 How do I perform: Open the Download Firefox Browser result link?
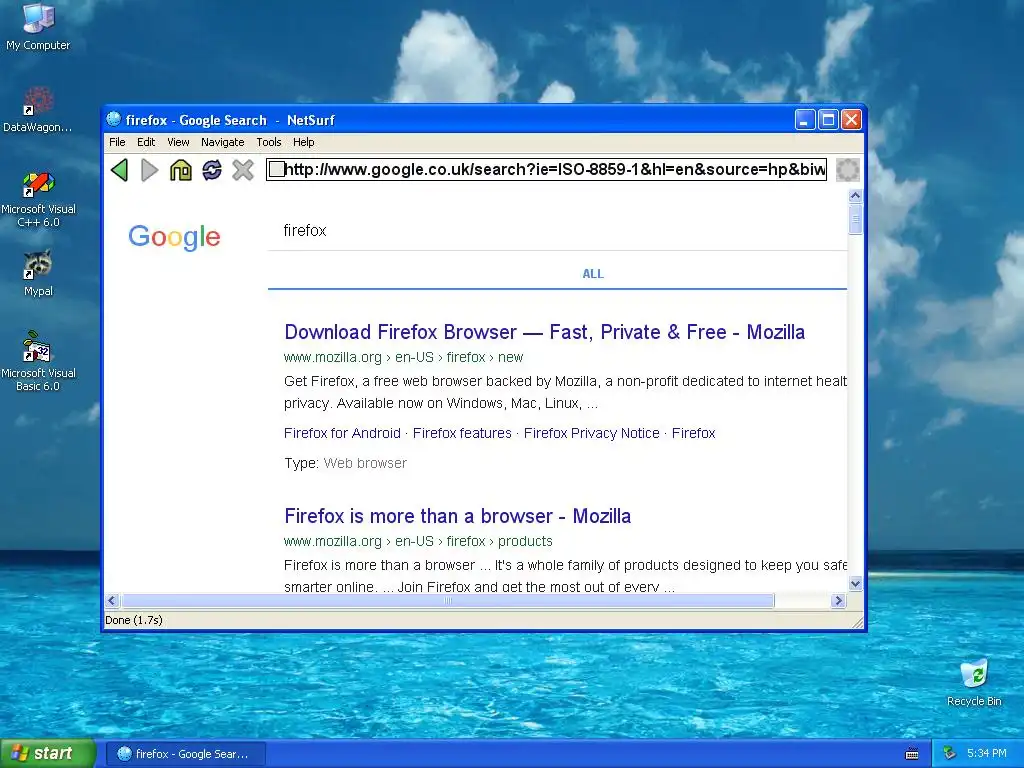pos(545,332)
